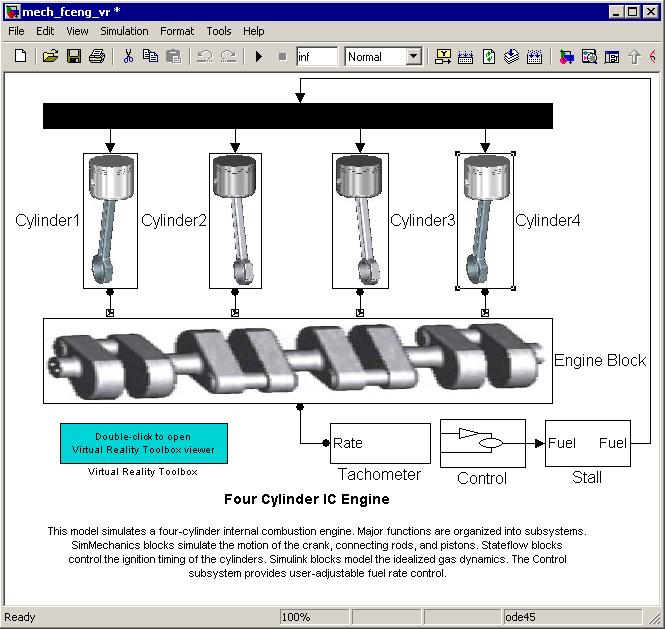Redo the last undone action
Screen dimensions: 665x629
[229, 56]
